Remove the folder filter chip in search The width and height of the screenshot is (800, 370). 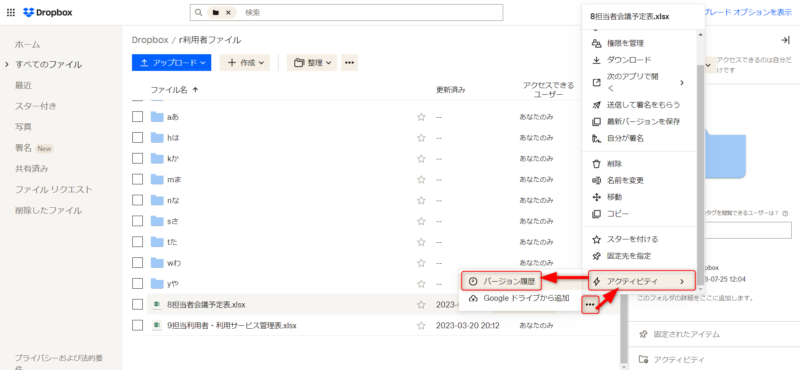(229, 13)
